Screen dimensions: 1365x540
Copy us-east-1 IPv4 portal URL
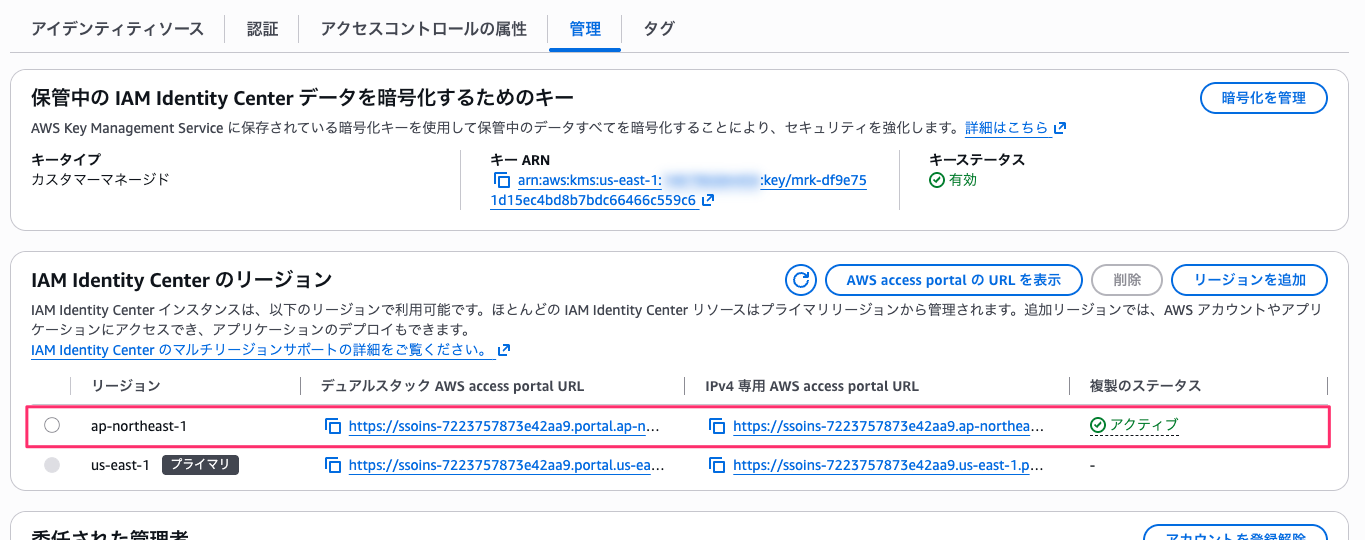tap(717, 465)
